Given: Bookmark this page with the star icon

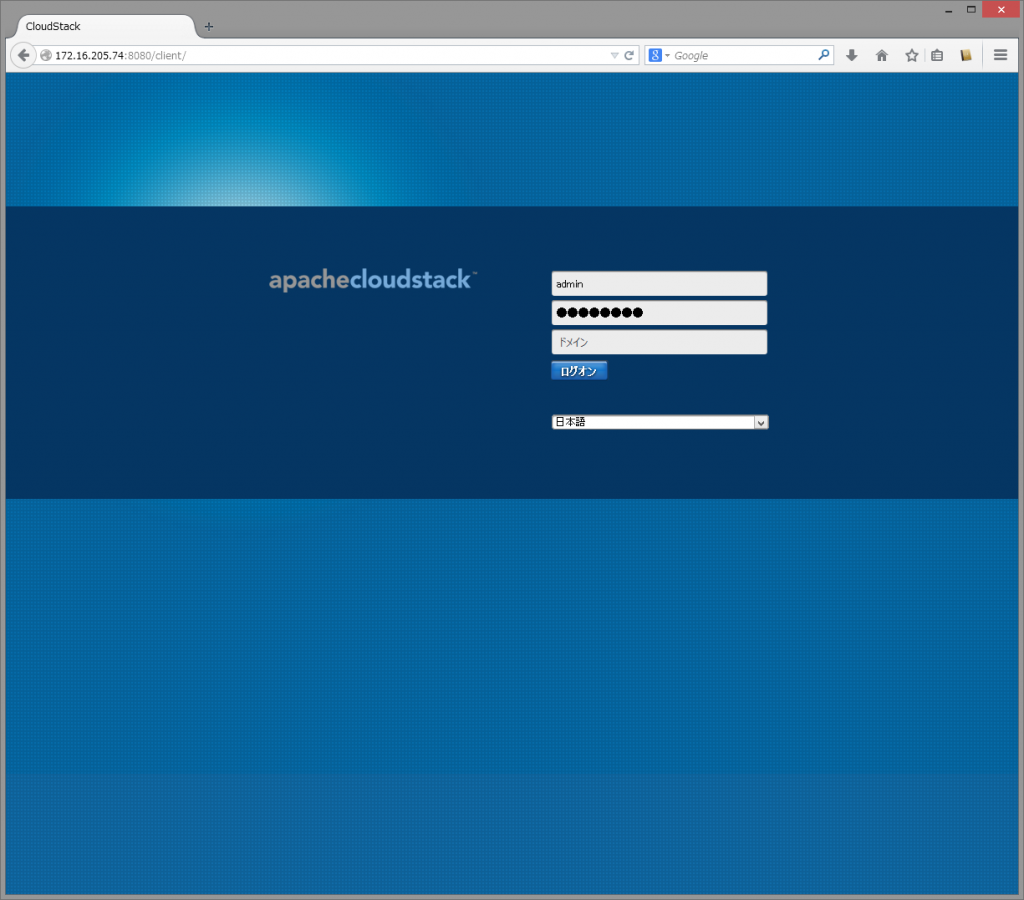Looking at the screenshot, I should [911, 56].
